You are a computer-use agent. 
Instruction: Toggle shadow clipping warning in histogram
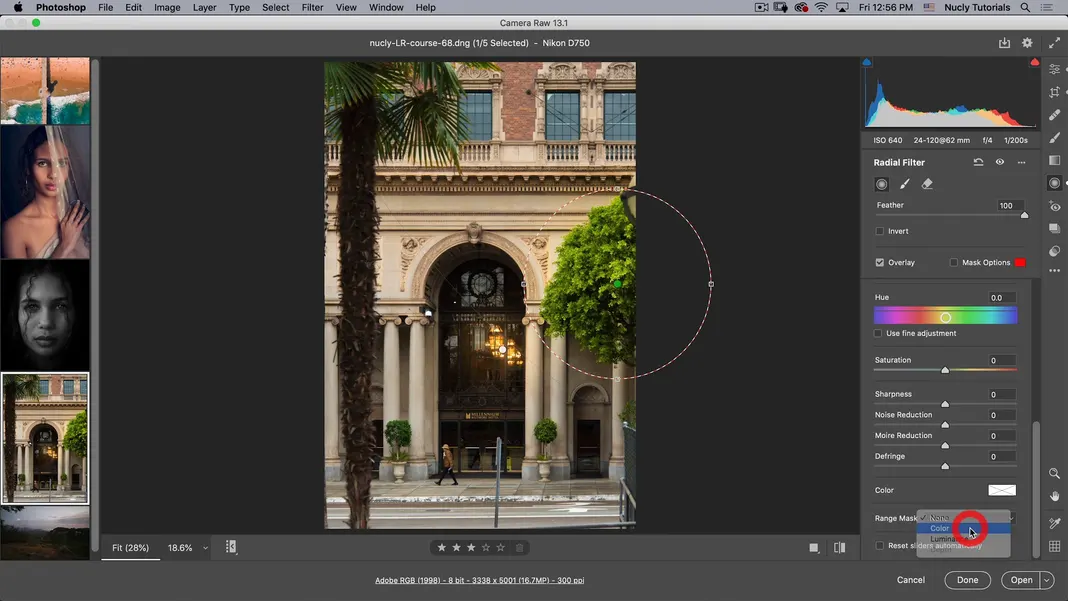(866, 62)
